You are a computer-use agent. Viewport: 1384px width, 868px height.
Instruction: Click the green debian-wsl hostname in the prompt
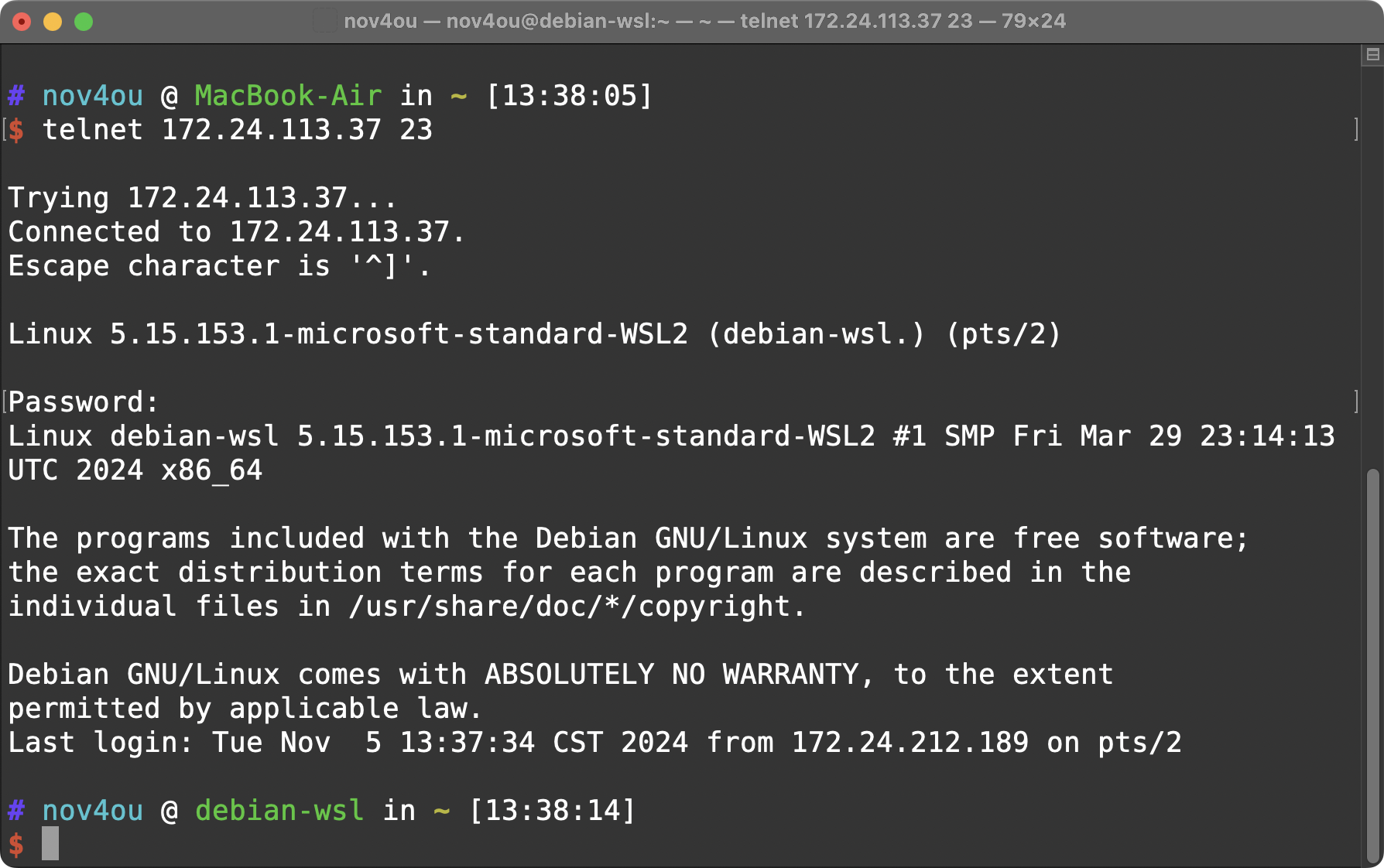coord(279,810)
